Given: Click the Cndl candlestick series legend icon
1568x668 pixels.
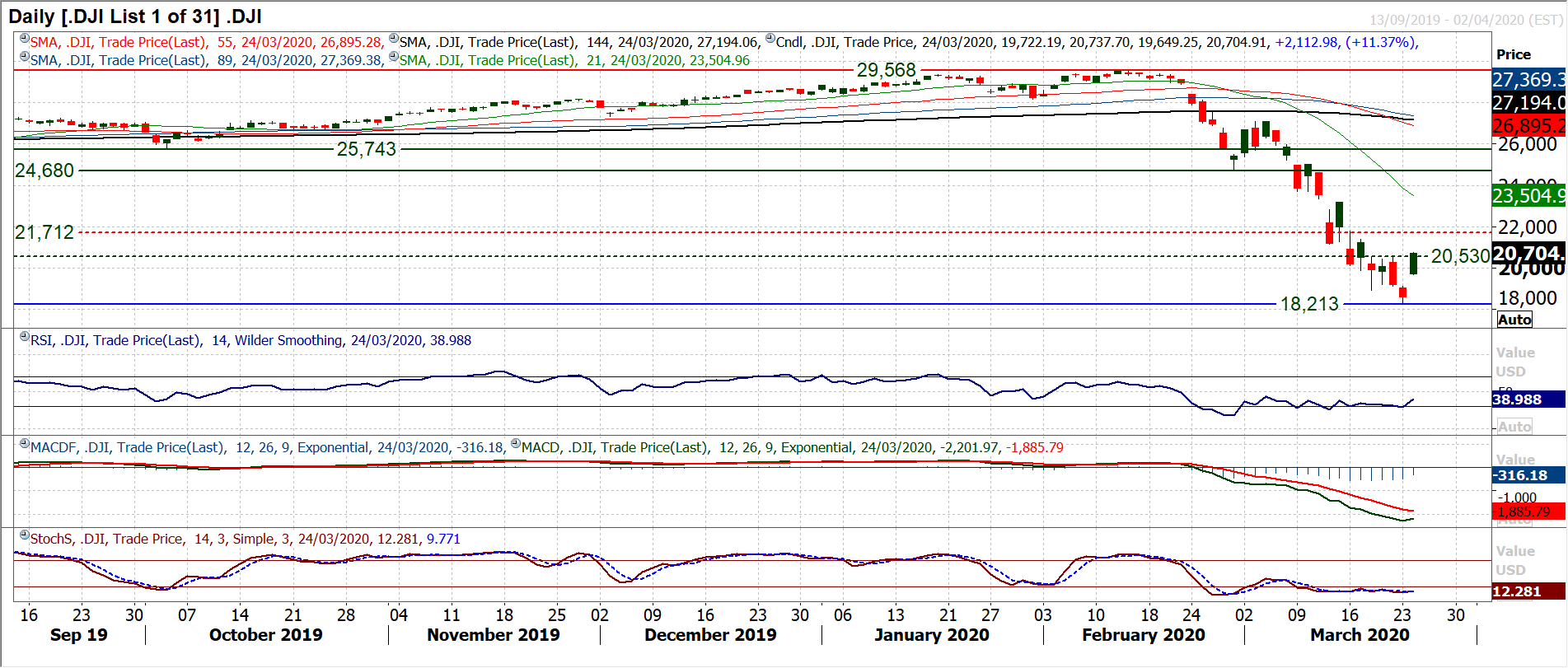Looking at the screenshot, I should [770, 38].
